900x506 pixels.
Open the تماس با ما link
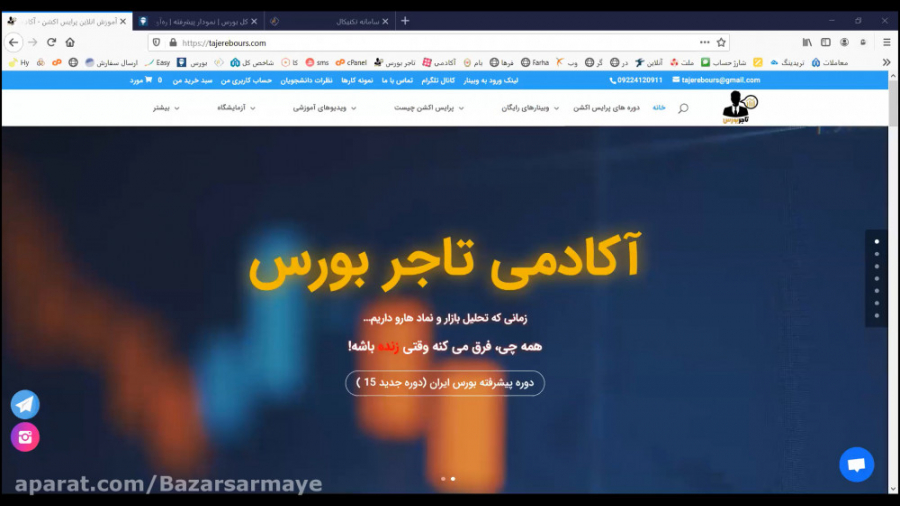[x=397, y=80]
